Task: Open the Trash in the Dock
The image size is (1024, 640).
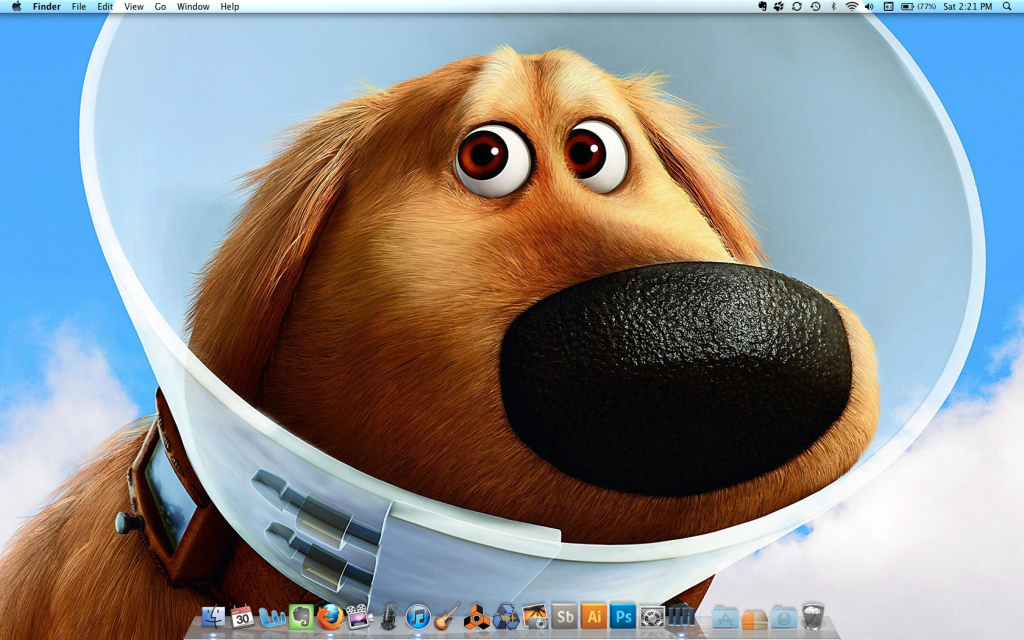Action: pos(813,616)
